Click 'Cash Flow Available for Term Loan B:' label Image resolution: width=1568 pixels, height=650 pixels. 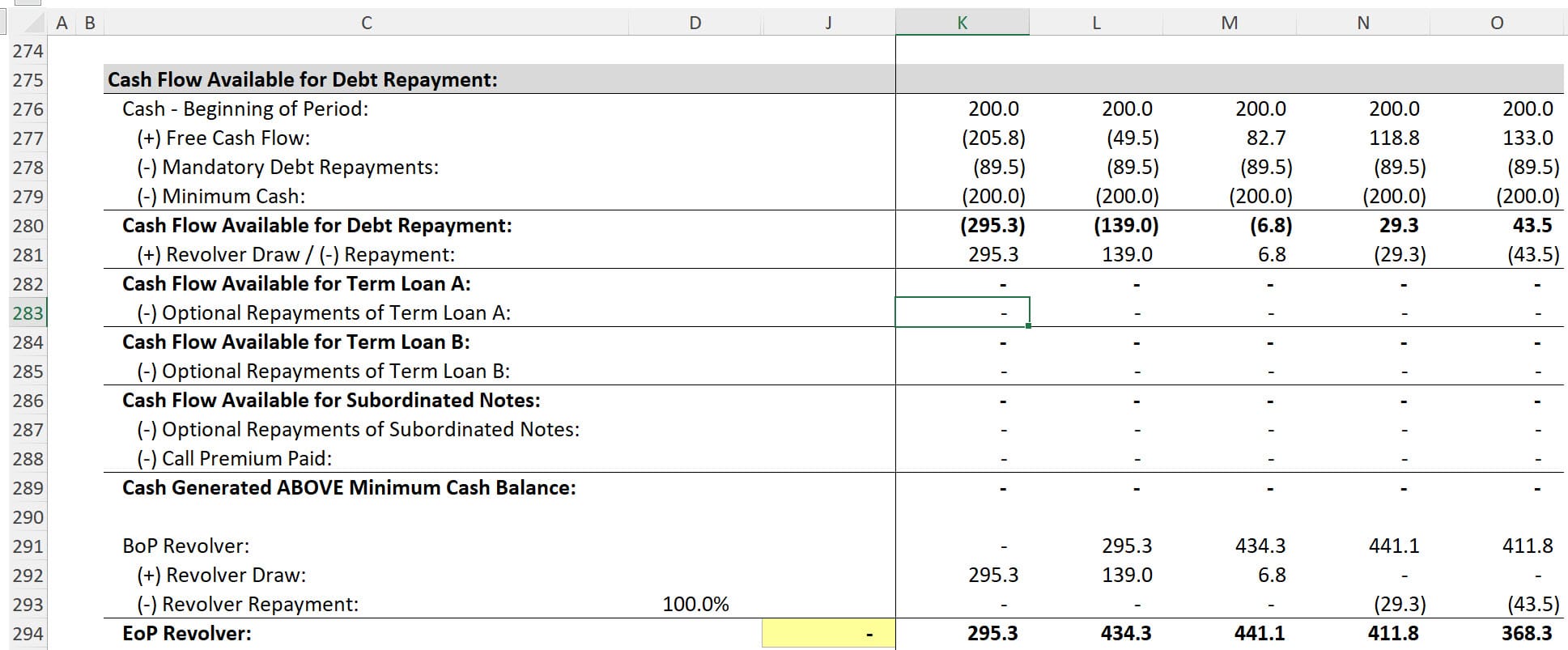[x=296, y=342]
